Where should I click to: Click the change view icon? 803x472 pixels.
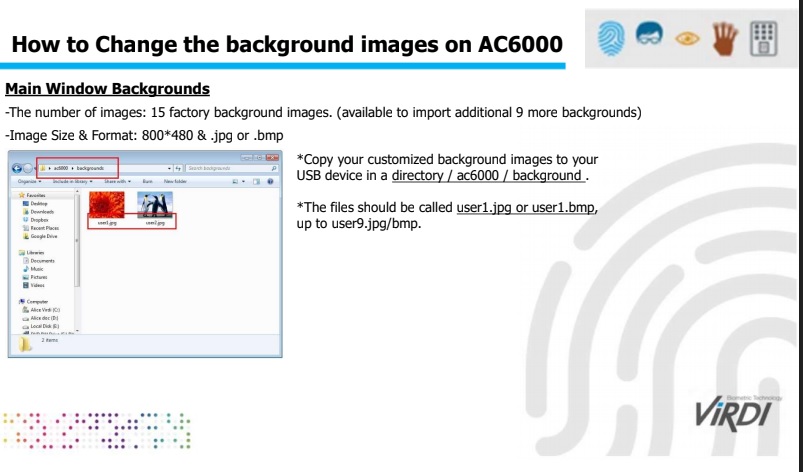235,181
